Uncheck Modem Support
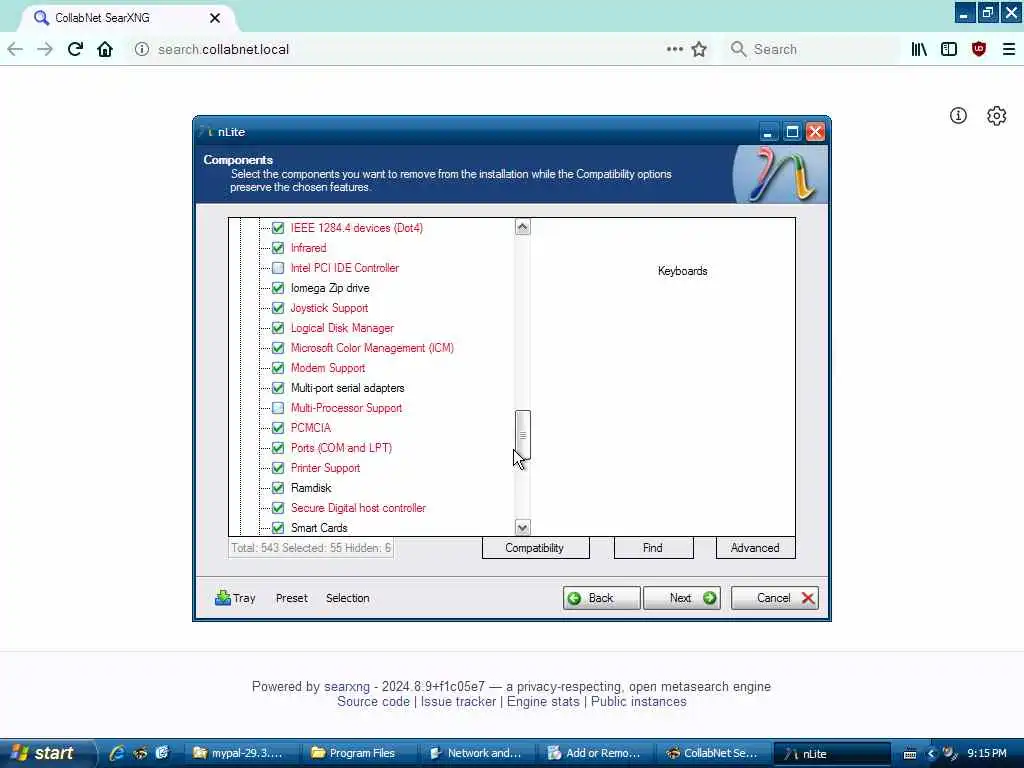This screenshot has width=1024, height=768. pyautogui.click(x=278, y=368)
